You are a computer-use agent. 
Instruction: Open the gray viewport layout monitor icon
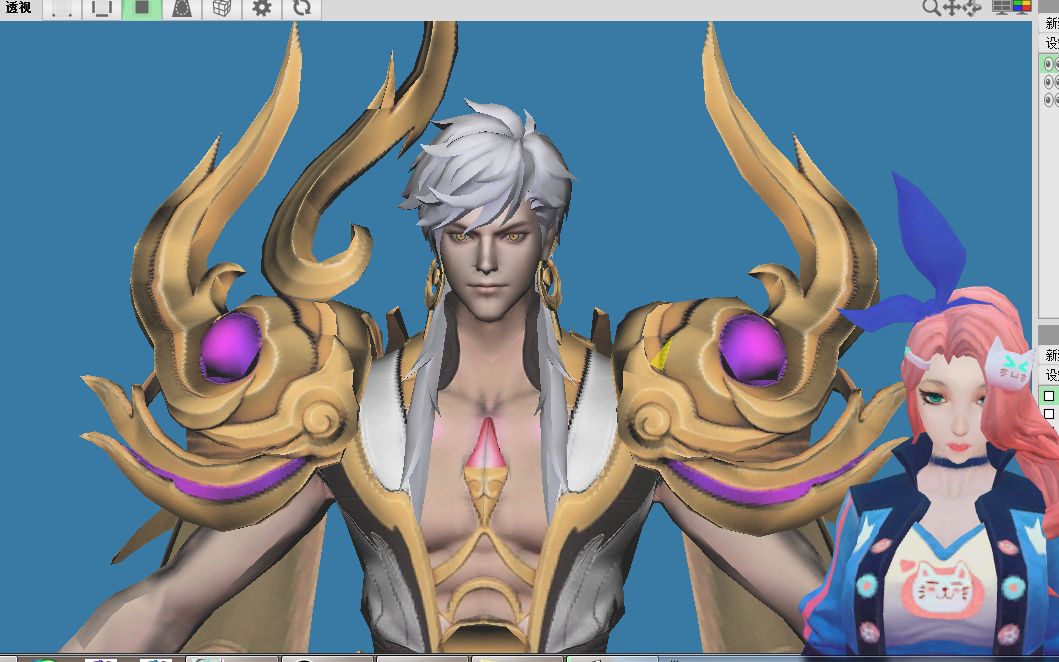tap(1001, 7)
